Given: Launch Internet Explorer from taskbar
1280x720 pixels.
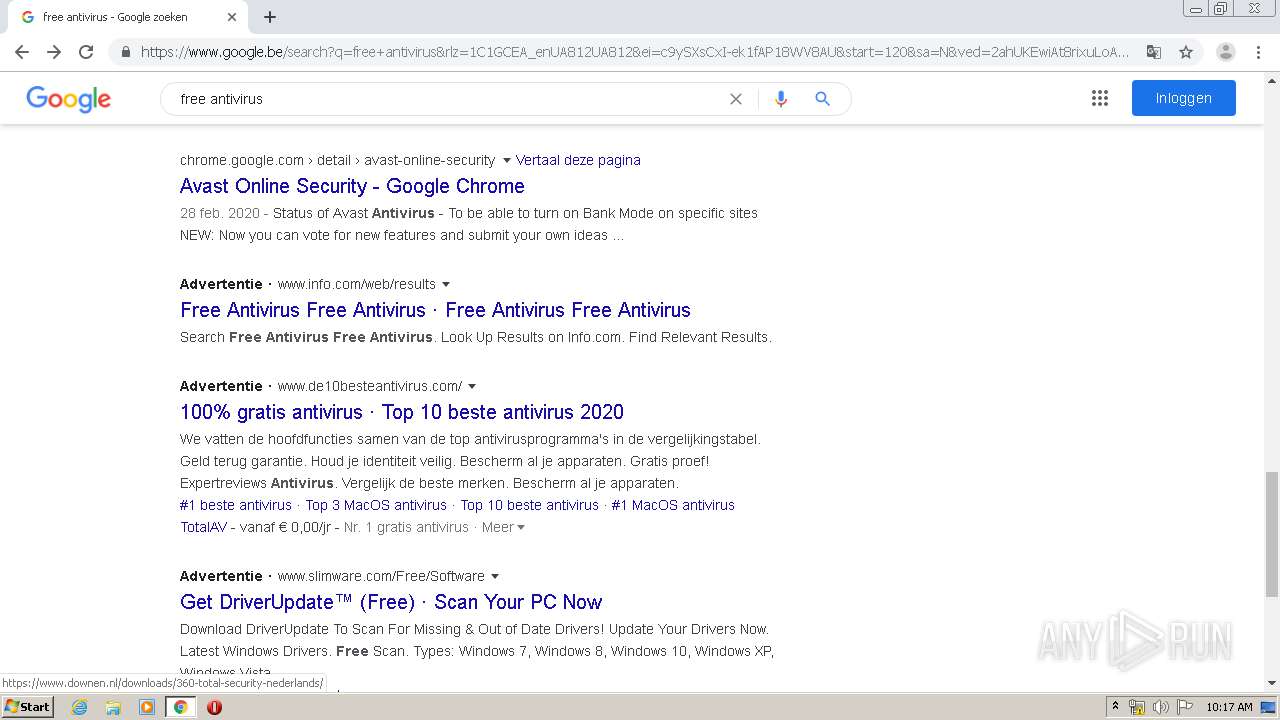Looking at the screenshot, I should (x=79, y=707).
